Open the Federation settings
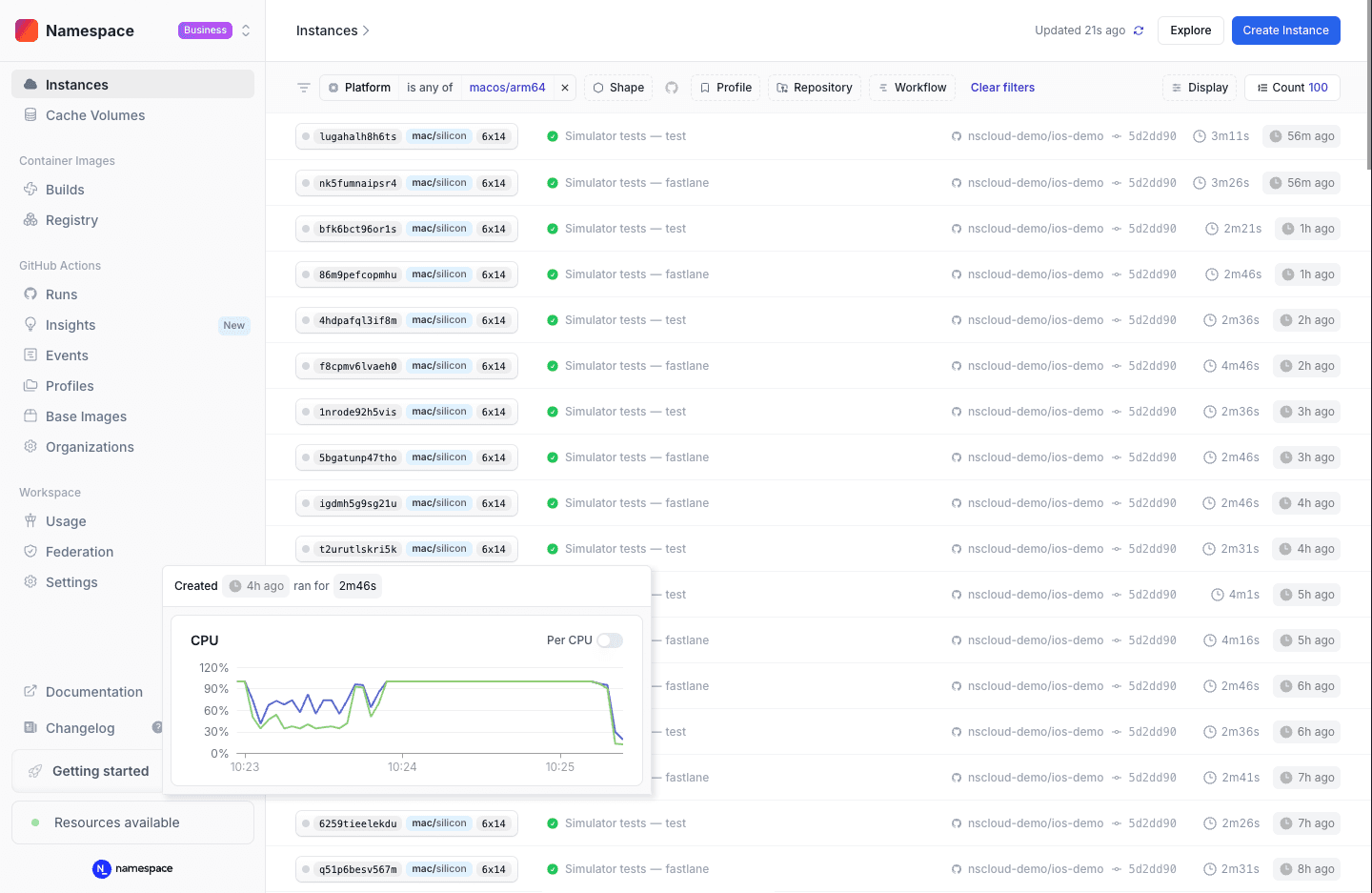Viewport: 1372px width, 893px height. (80, 551)
